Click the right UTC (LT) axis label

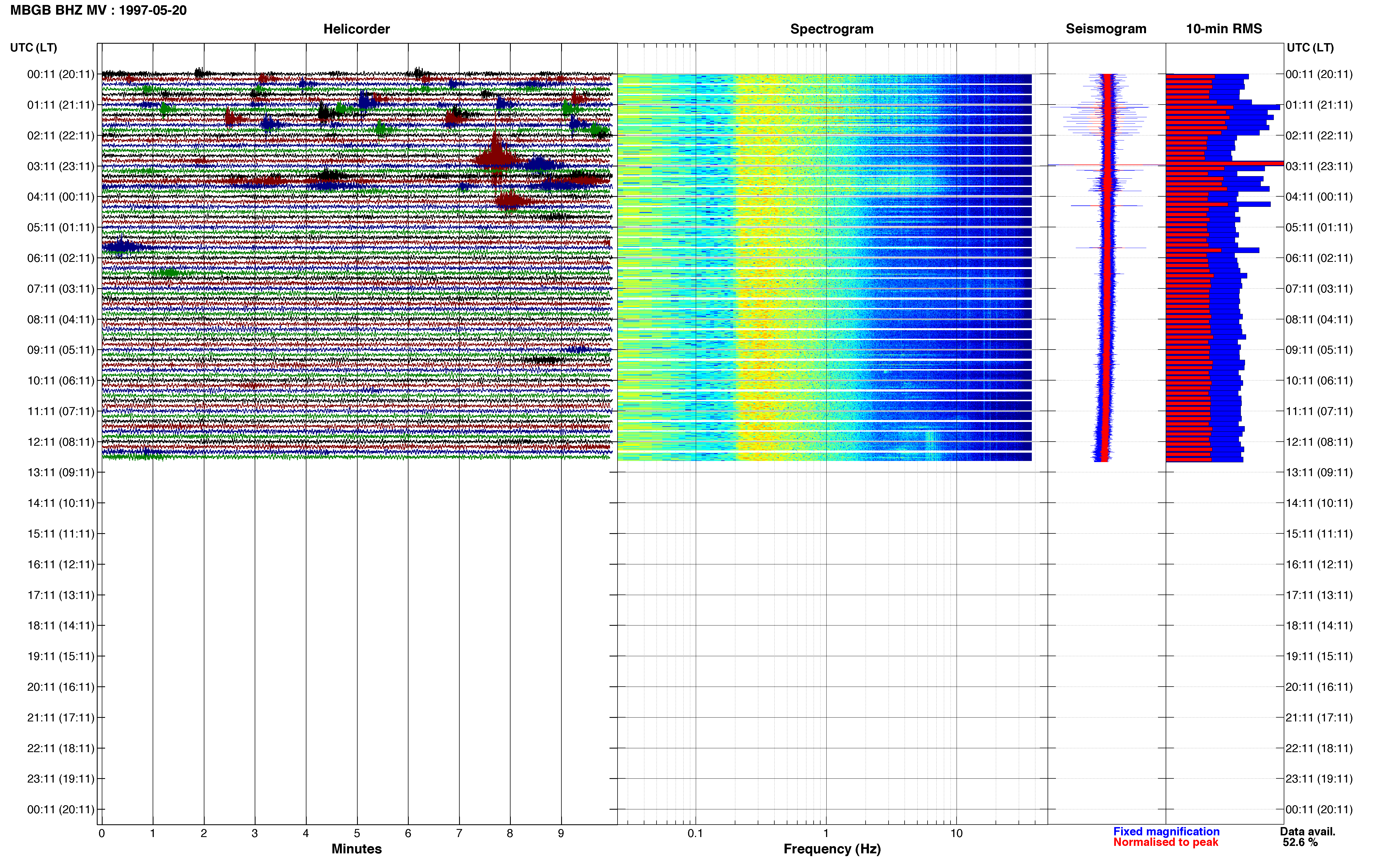click(x=1310, y=48)
